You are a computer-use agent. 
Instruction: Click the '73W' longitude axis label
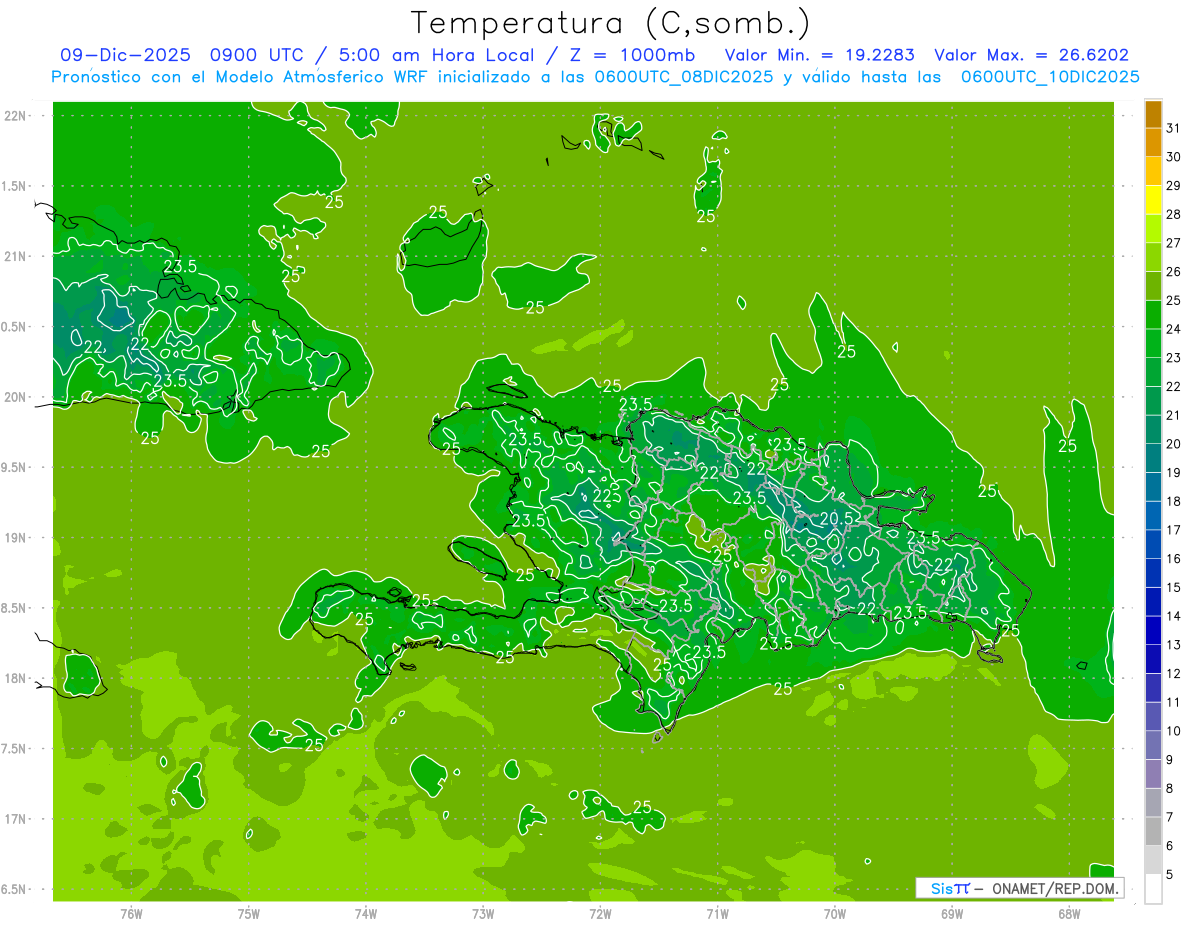[x=483, y=914]
